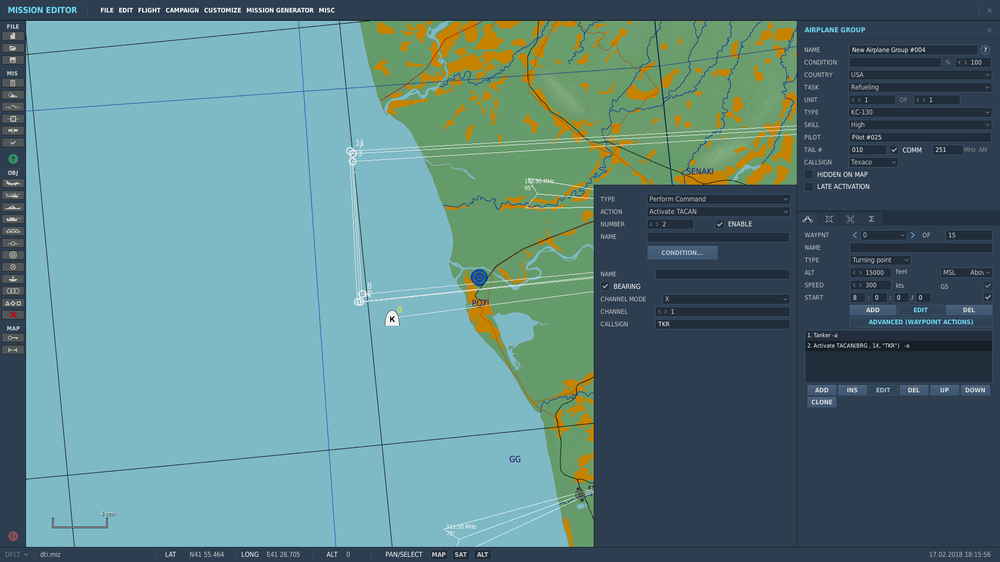This screenshot has width=1000, height=562.
Task: Click the green fly mission icon
Action: 13,159
